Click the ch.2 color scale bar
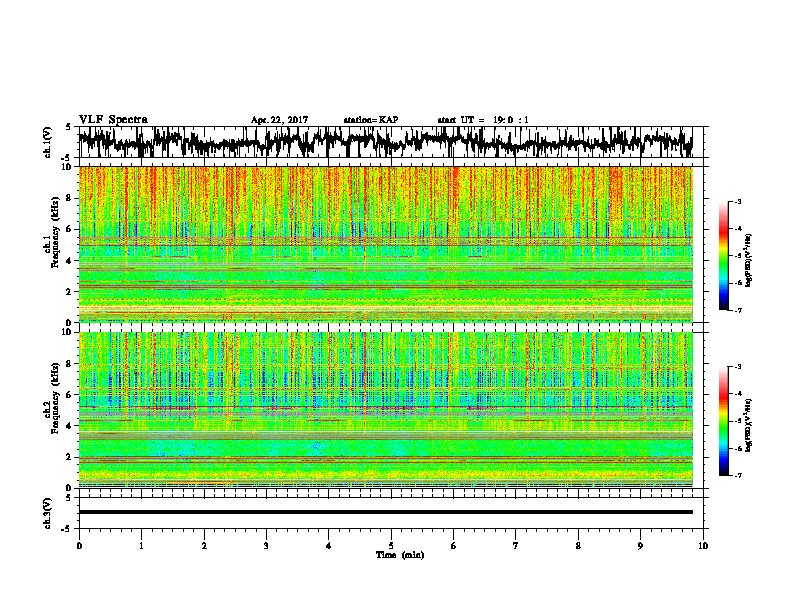Image resolution: width=792 pixels, height=612 pixels. 723,421
